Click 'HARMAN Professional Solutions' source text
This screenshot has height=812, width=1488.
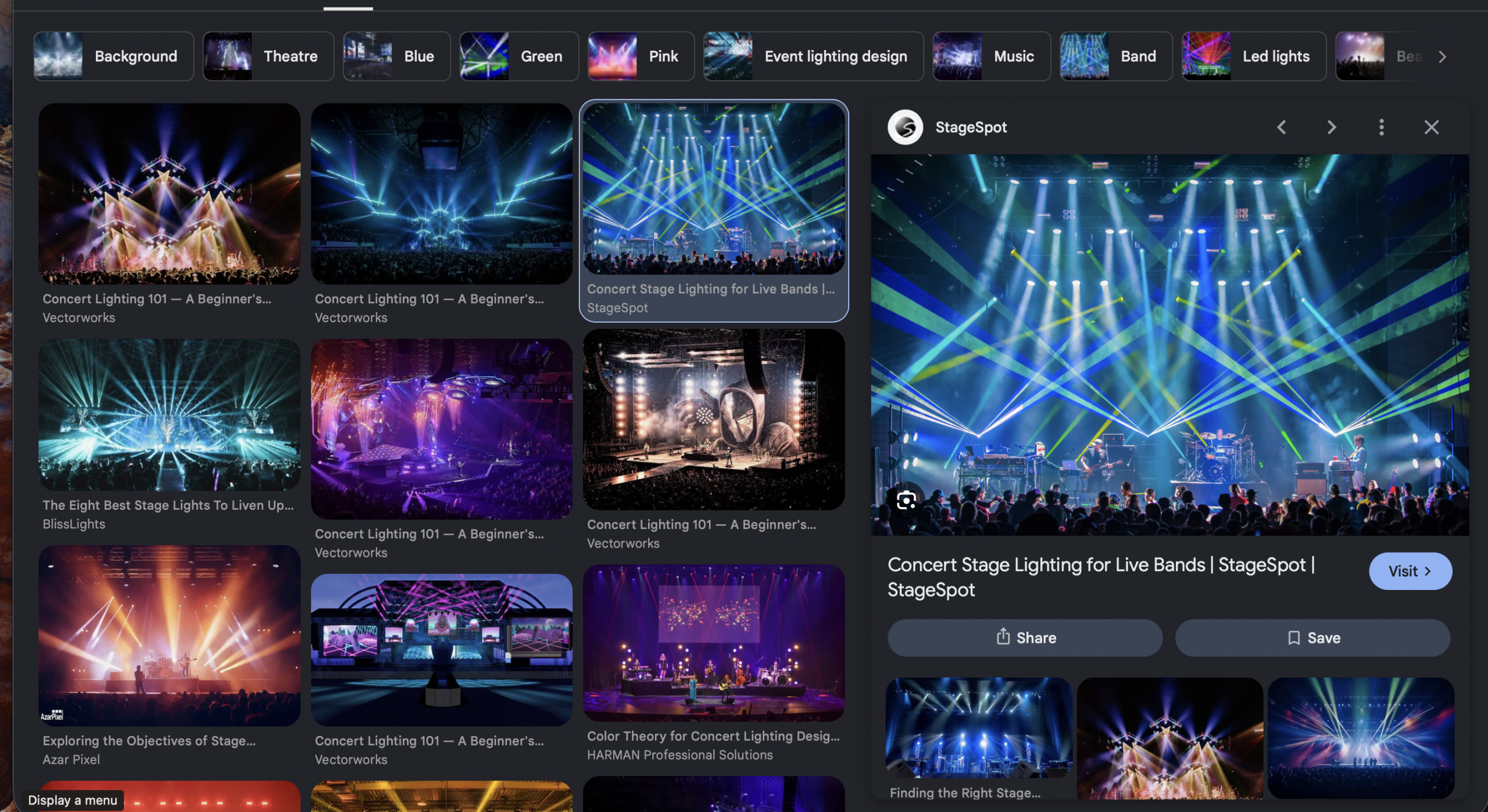point(679,755)
